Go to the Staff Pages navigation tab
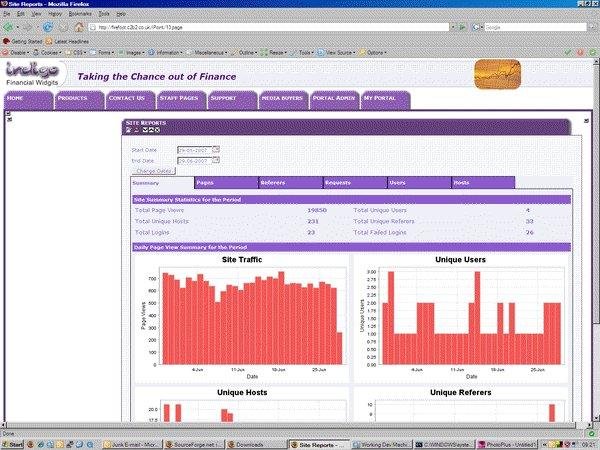 point(181,100)
